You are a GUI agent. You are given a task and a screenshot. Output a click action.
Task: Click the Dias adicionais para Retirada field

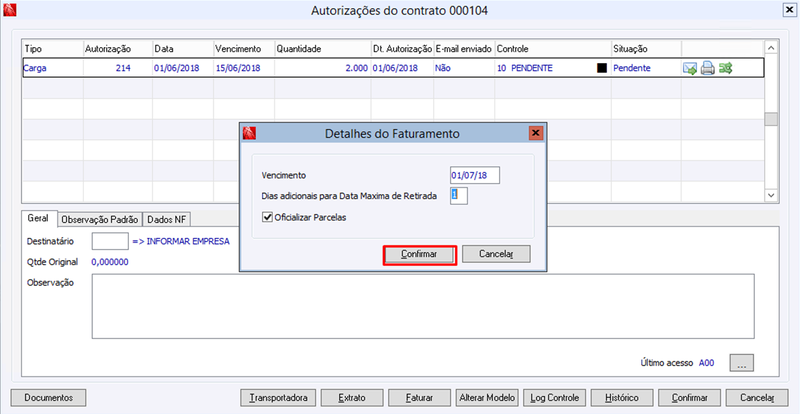(x=459, y=196)
